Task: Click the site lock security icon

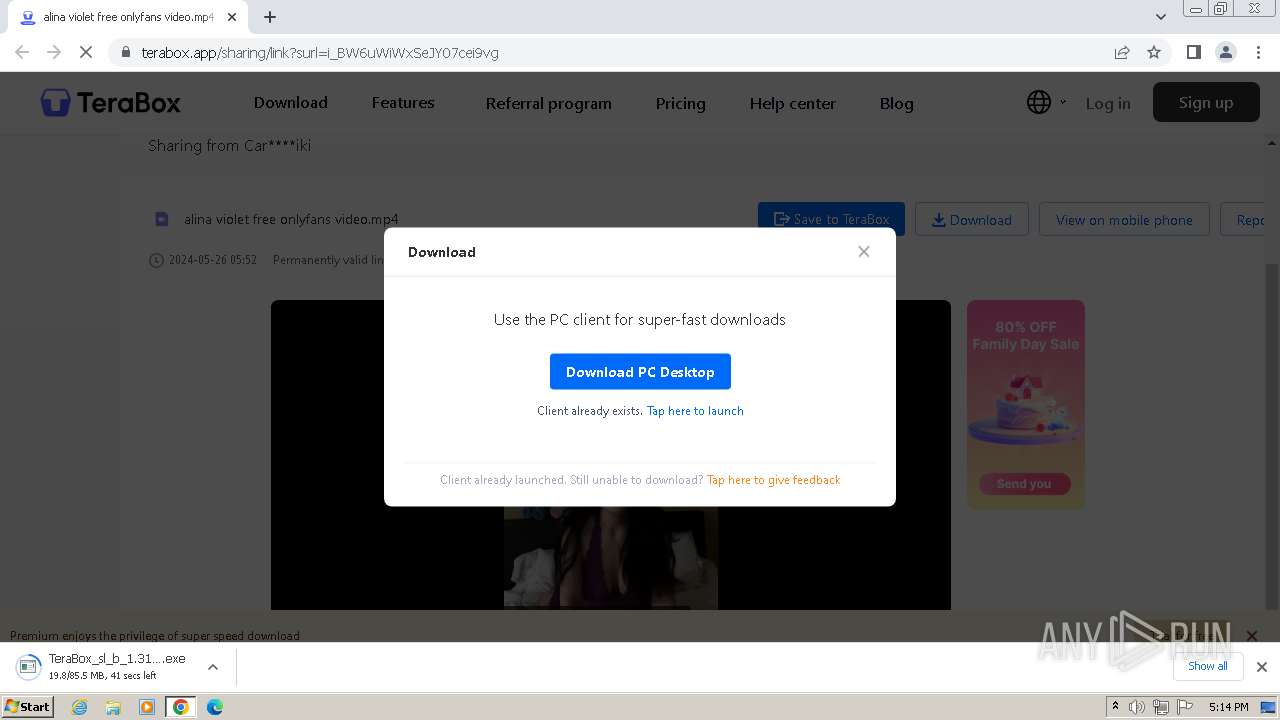Action: pyautogui.click(x=126, y=53)
